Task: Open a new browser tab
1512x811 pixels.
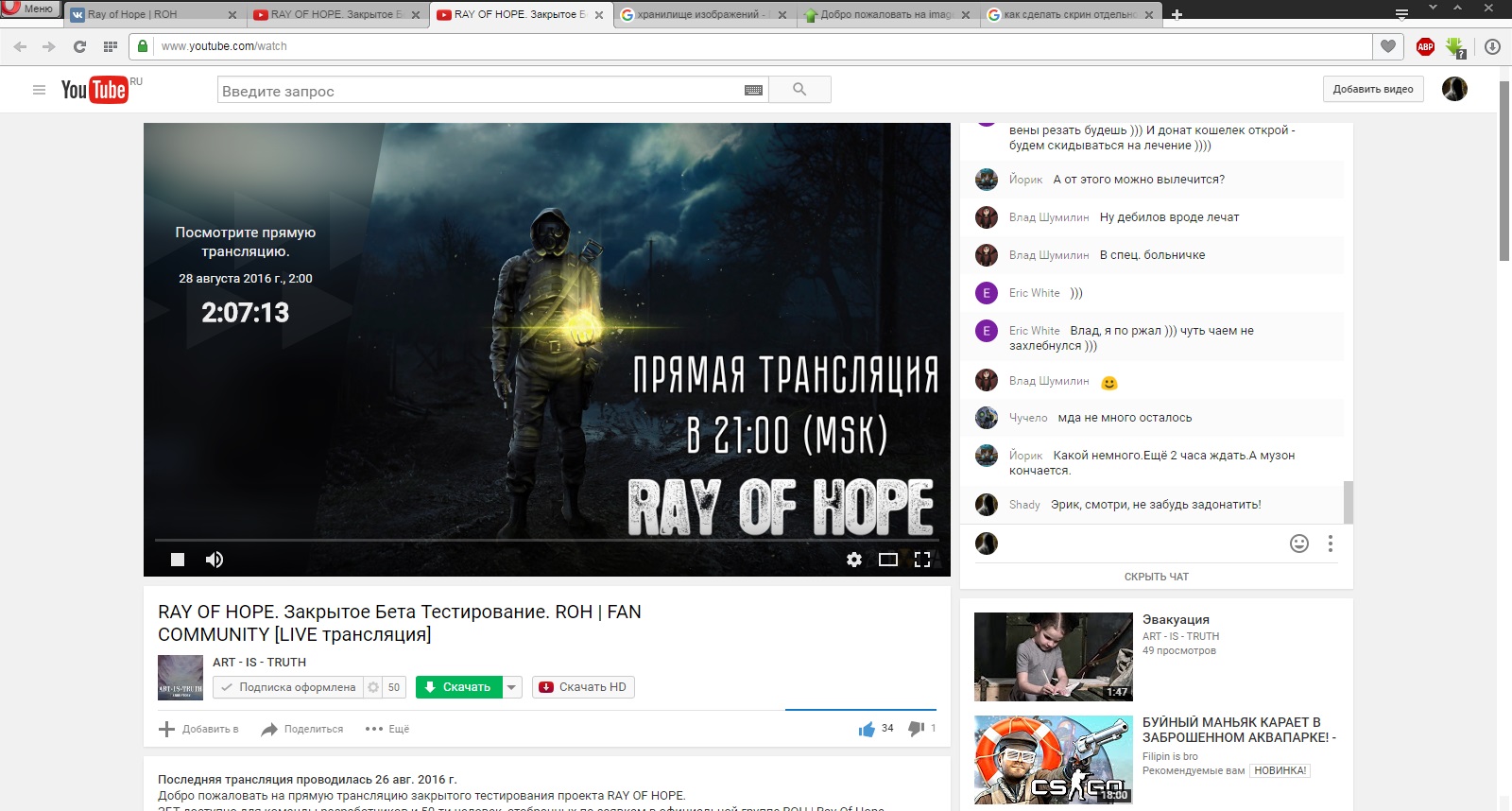Action: tap(1177, 14)
